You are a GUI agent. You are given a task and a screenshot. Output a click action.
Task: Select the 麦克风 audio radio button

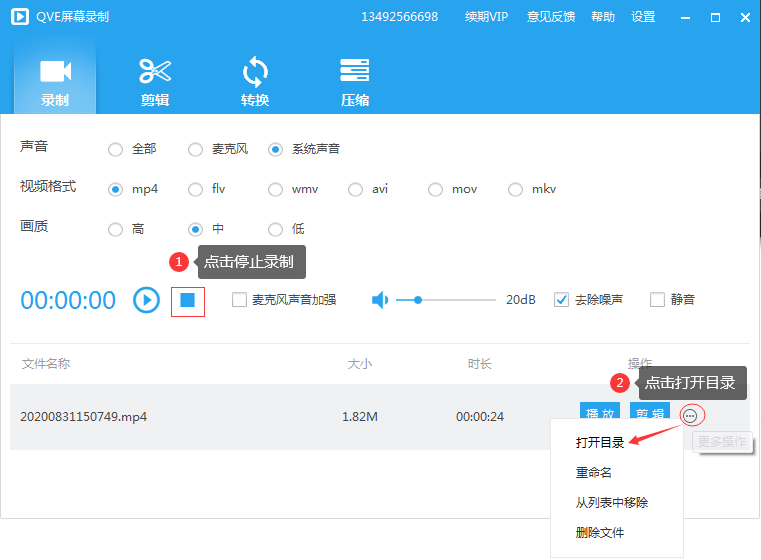[196, 149]
